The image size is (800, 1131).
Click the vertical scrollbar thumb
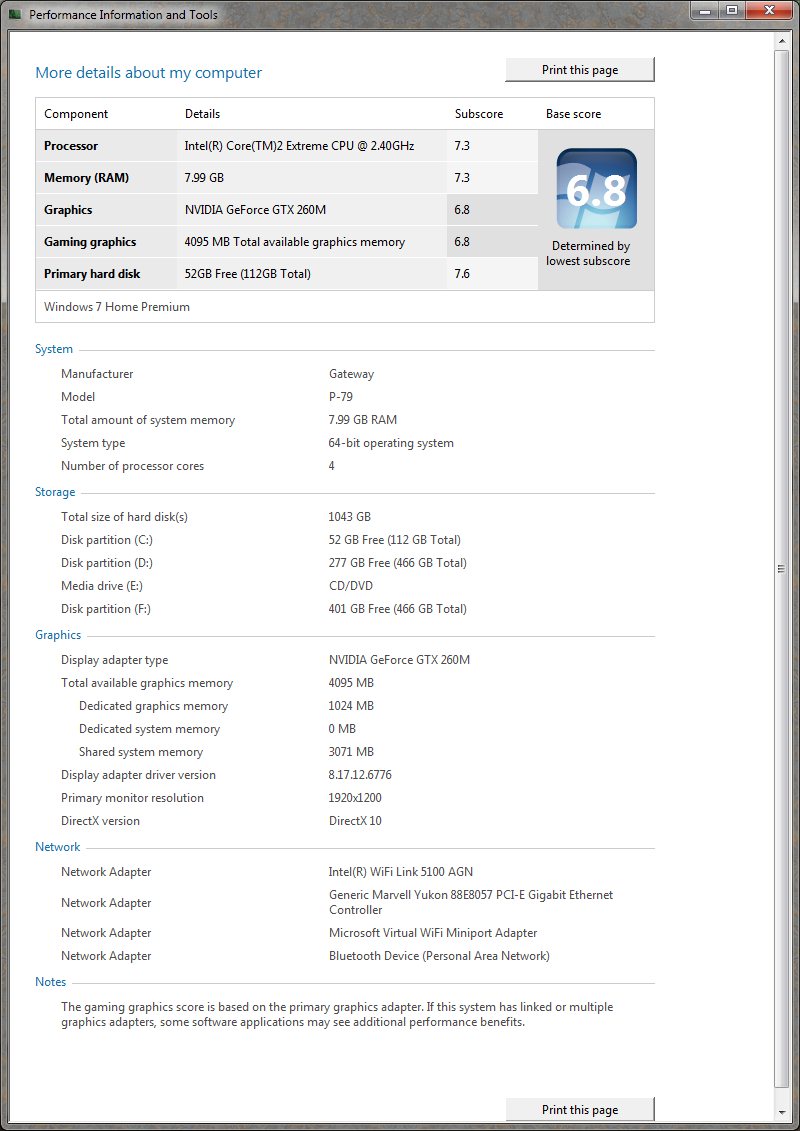tap(781, 569)
